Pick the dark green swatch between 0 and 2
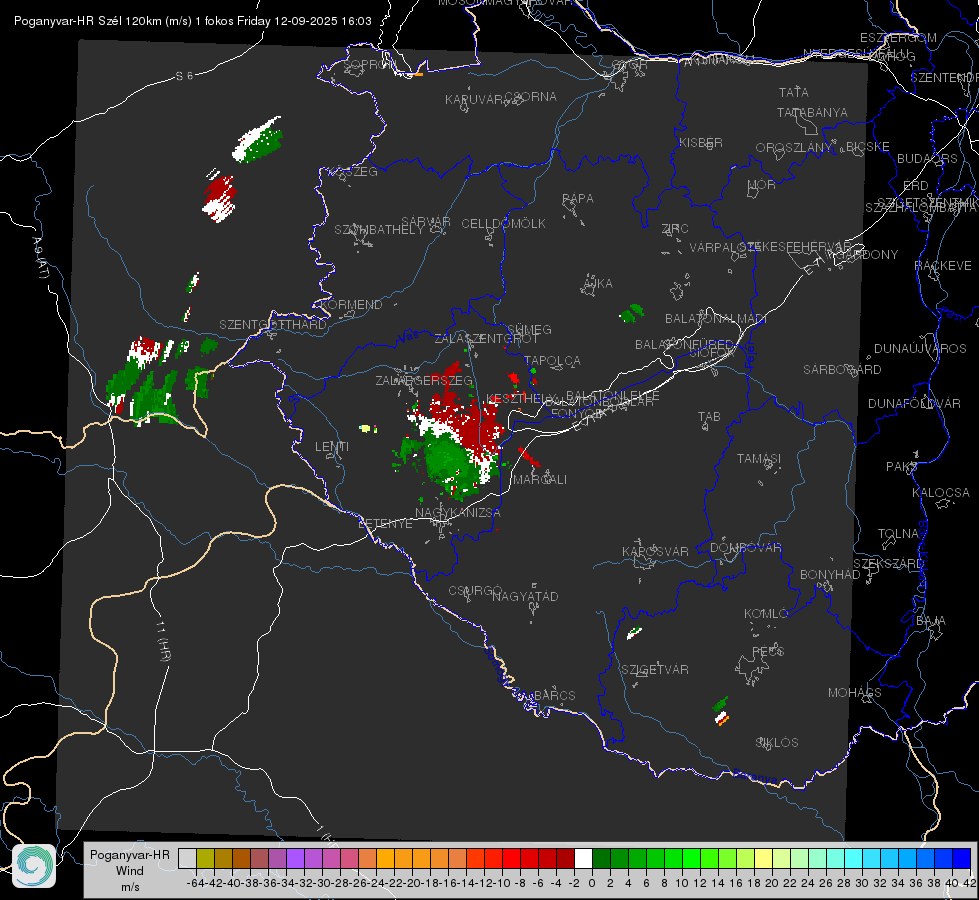The image size is (979, 900). [601, 859]
